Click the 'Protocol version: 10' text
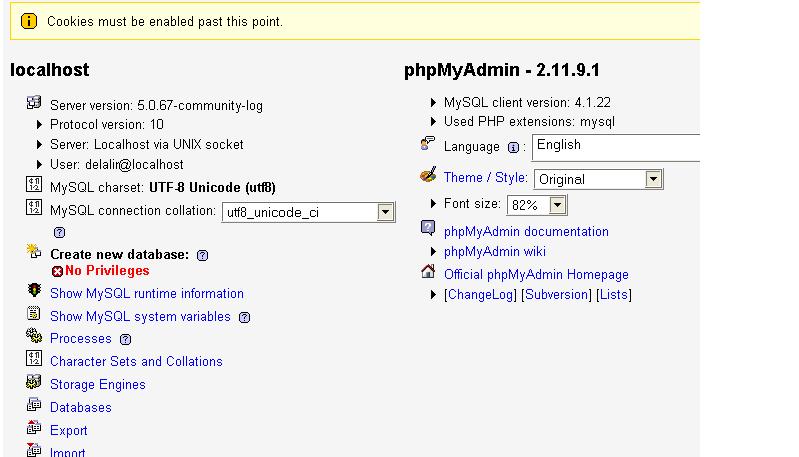This screenshot has height=457, width=799. [x=107, y=125]
